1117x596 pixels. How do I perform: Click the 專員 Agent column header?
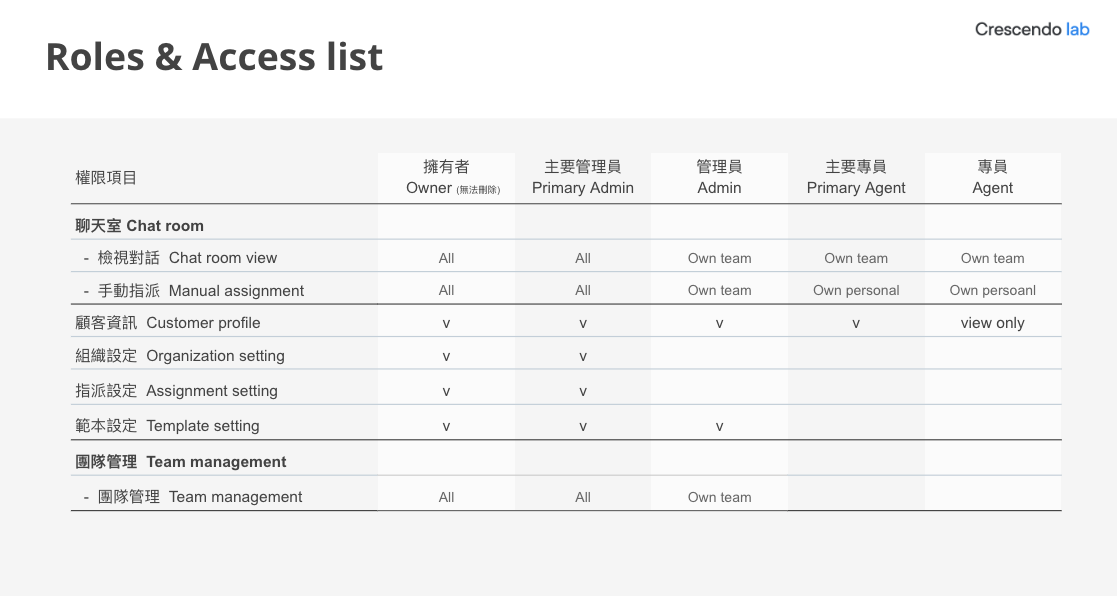(992, 177)
